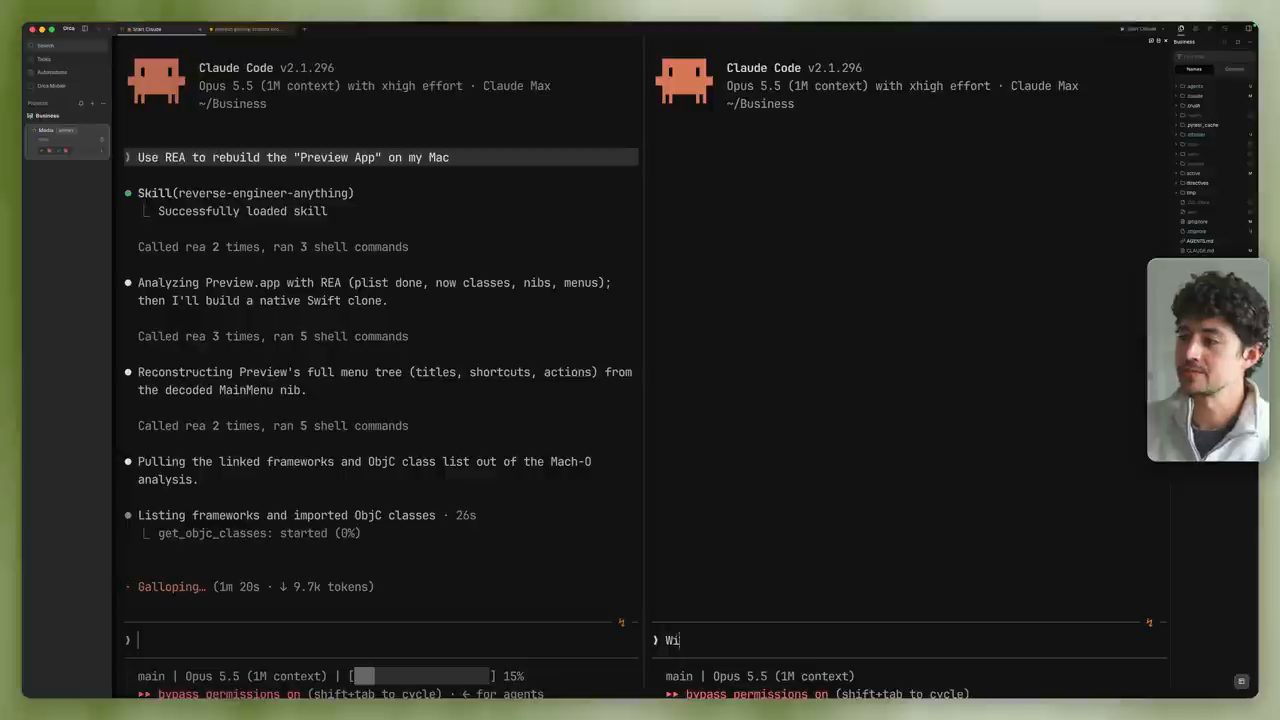Click the add project plus icon
Screen dimensions: 1280x720
[92, 103]
